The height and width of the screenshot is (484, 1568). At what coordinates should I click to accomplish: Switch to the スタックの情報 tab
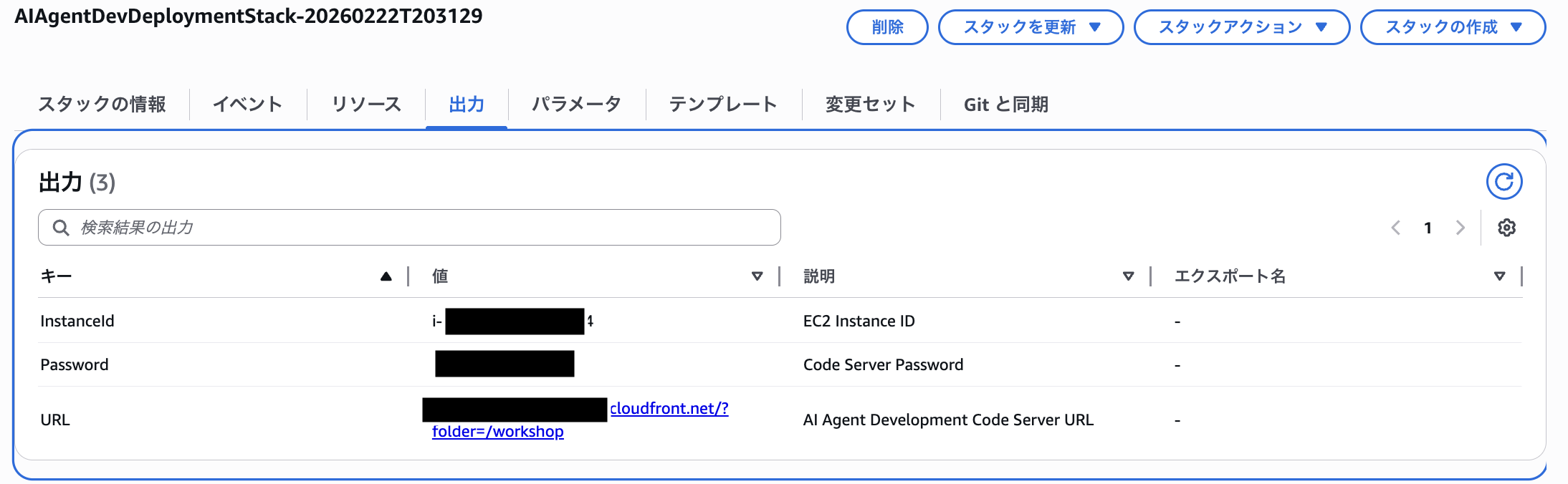102,105
